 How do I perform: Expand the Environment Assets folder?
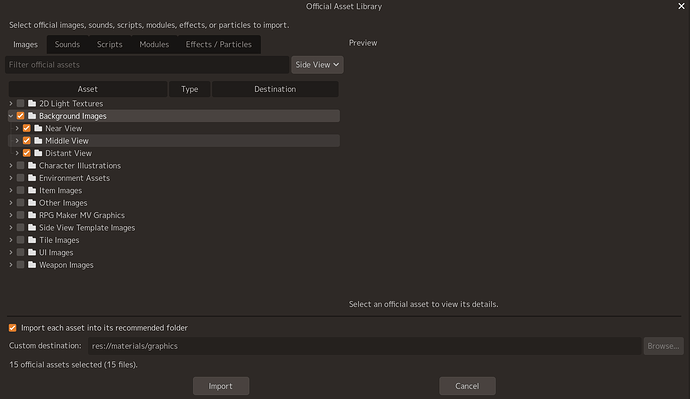point(11,178)
